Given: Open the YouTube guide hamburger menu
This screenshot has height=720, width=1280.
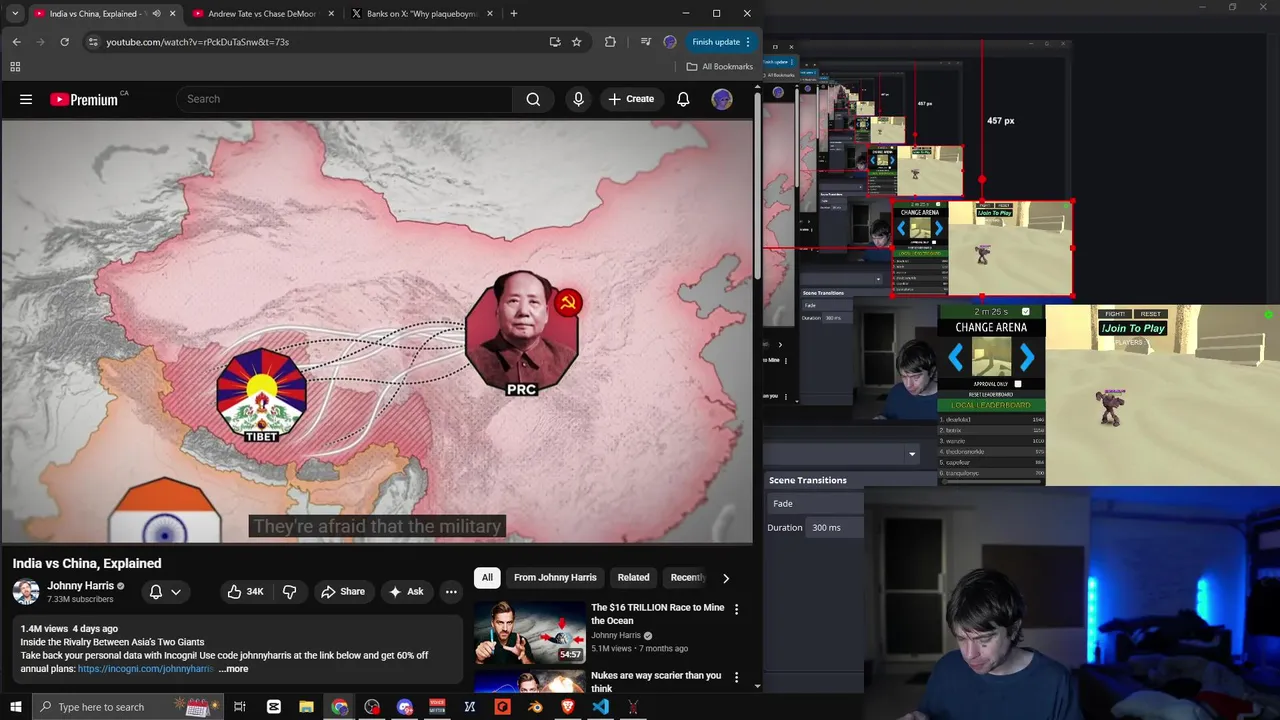Looking at the screenshot, I should pyautogui.click(x=26, y=99).
